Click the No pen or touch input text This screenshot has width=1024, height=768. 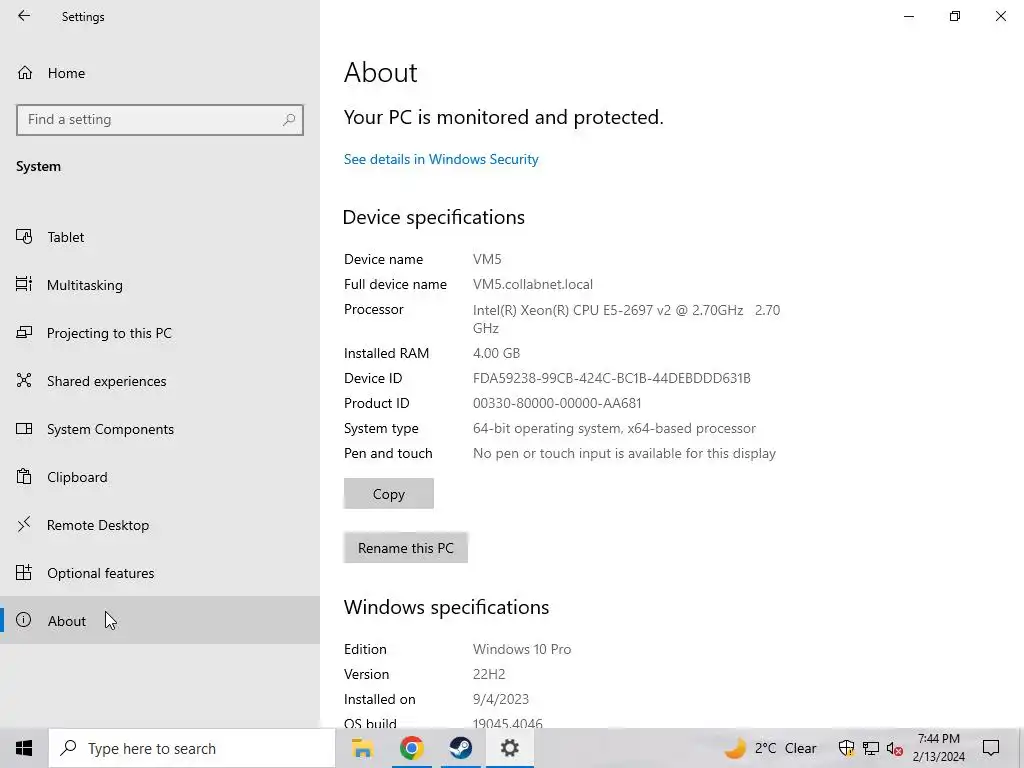point(624,453)
